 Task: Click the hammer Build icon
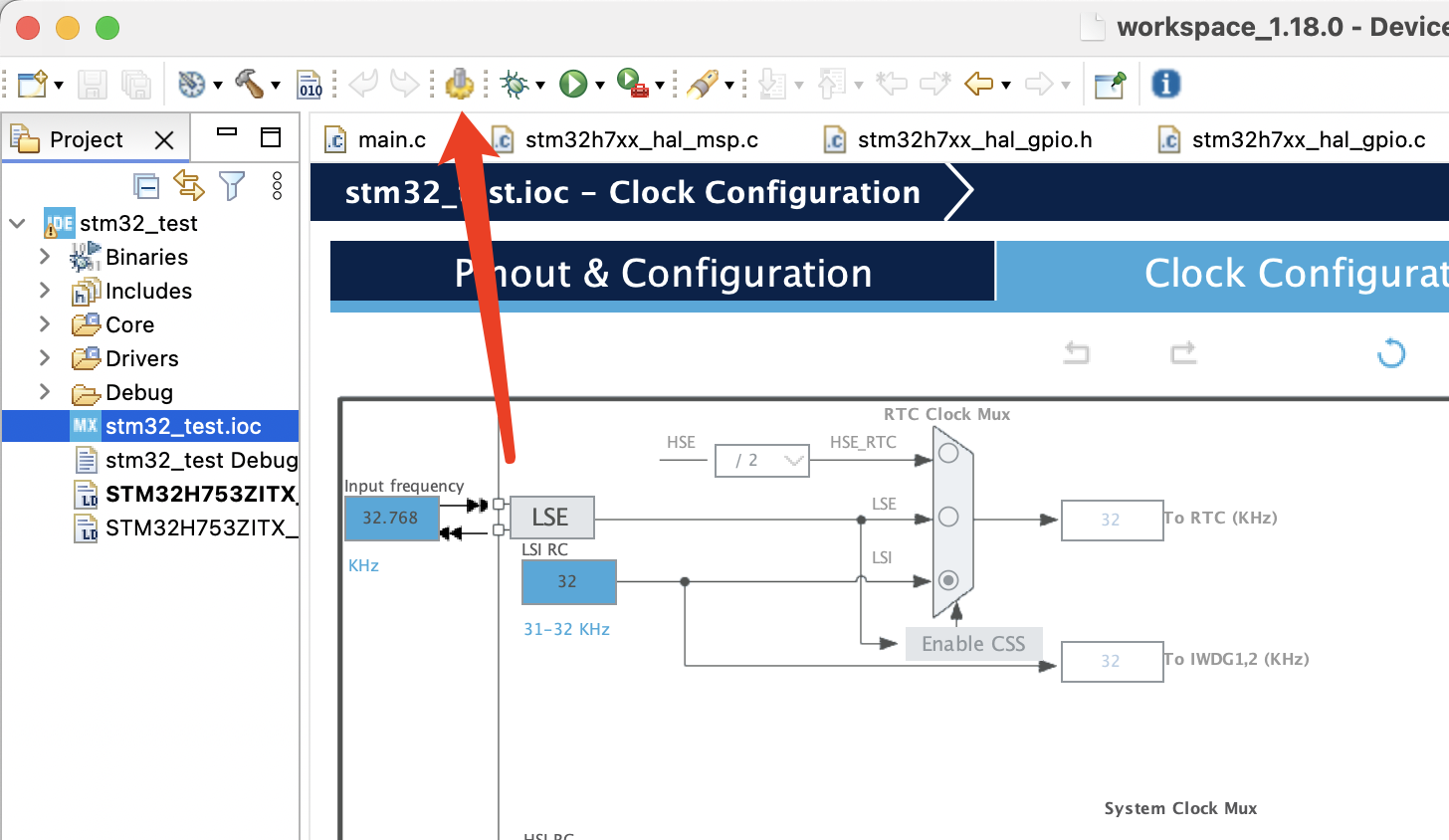[x=249, y=84]
